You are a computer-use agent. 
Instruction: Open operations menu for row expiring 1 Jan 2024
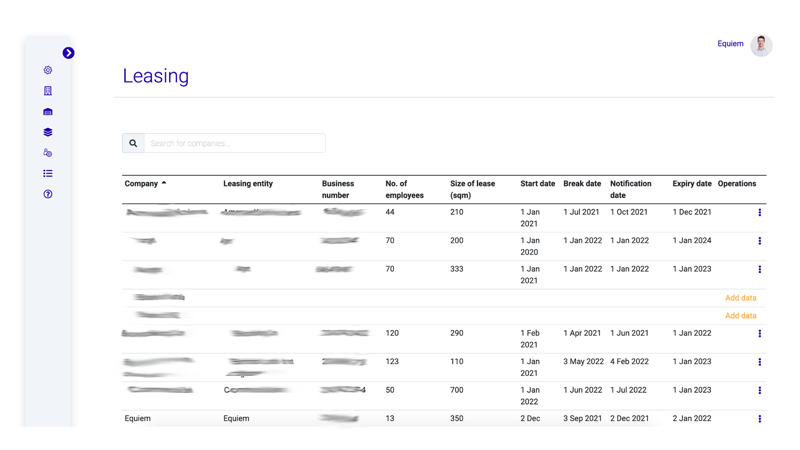tap(759, 241)
